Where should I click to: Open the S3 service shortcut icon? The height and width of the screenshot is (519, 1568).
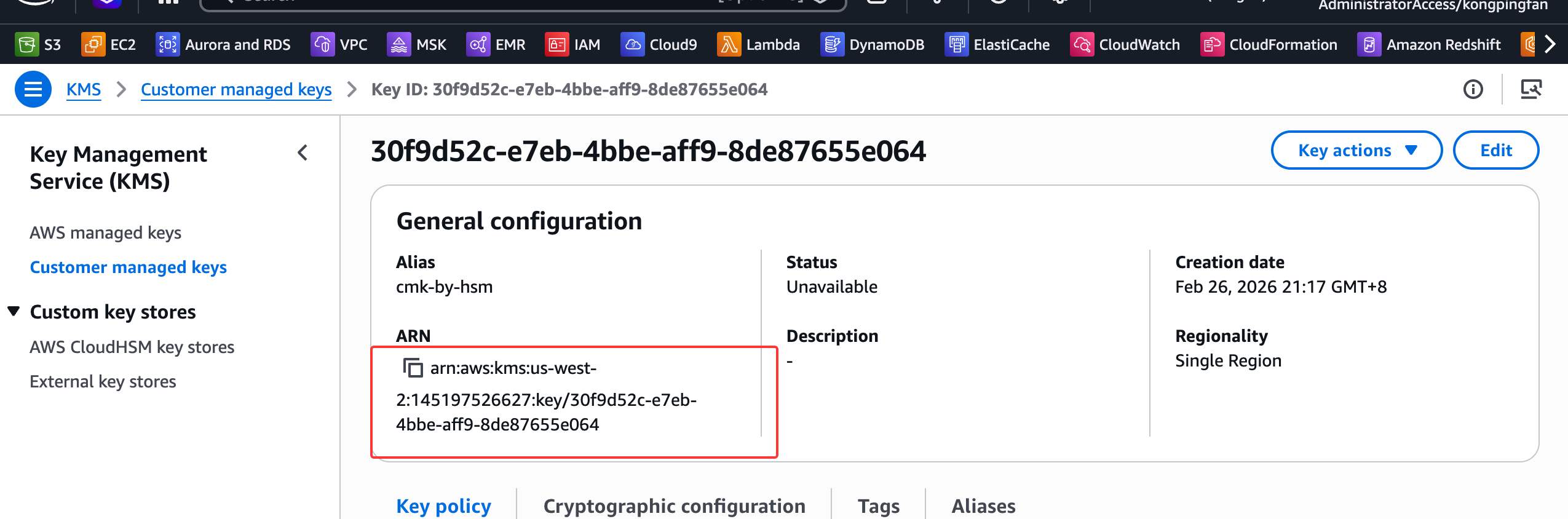click(27, 45)
